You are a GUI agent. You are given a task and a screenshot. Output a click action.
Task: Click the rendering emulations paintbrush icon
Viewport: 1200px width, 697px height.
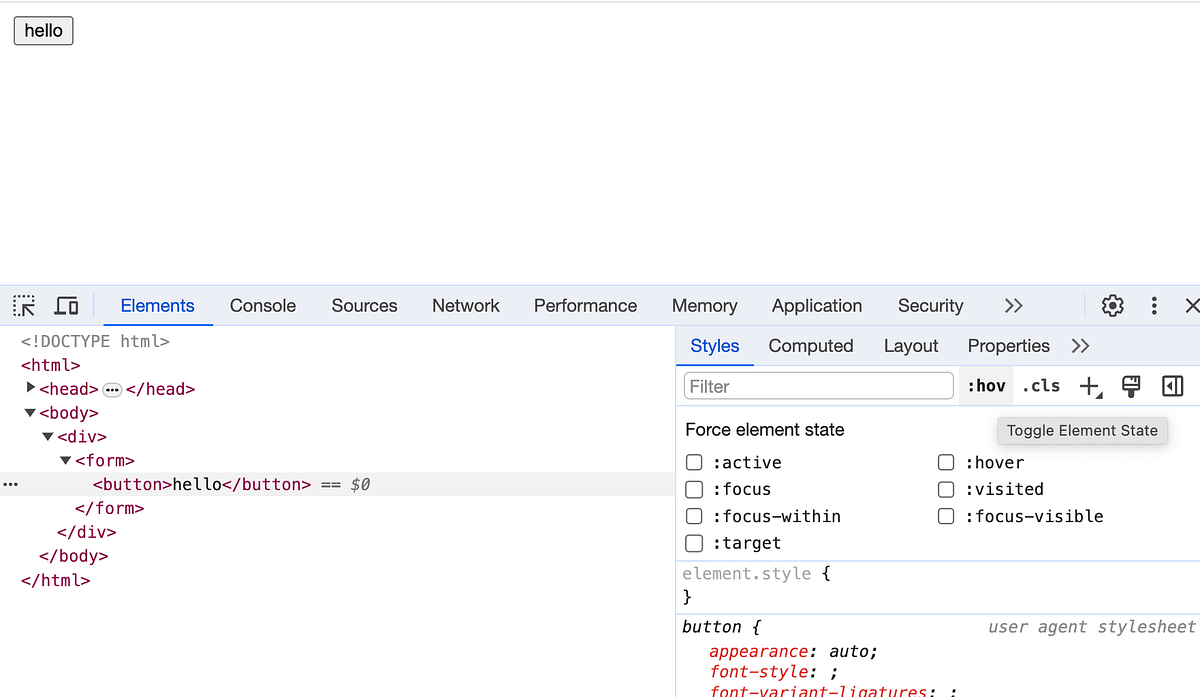point(1130,386)
